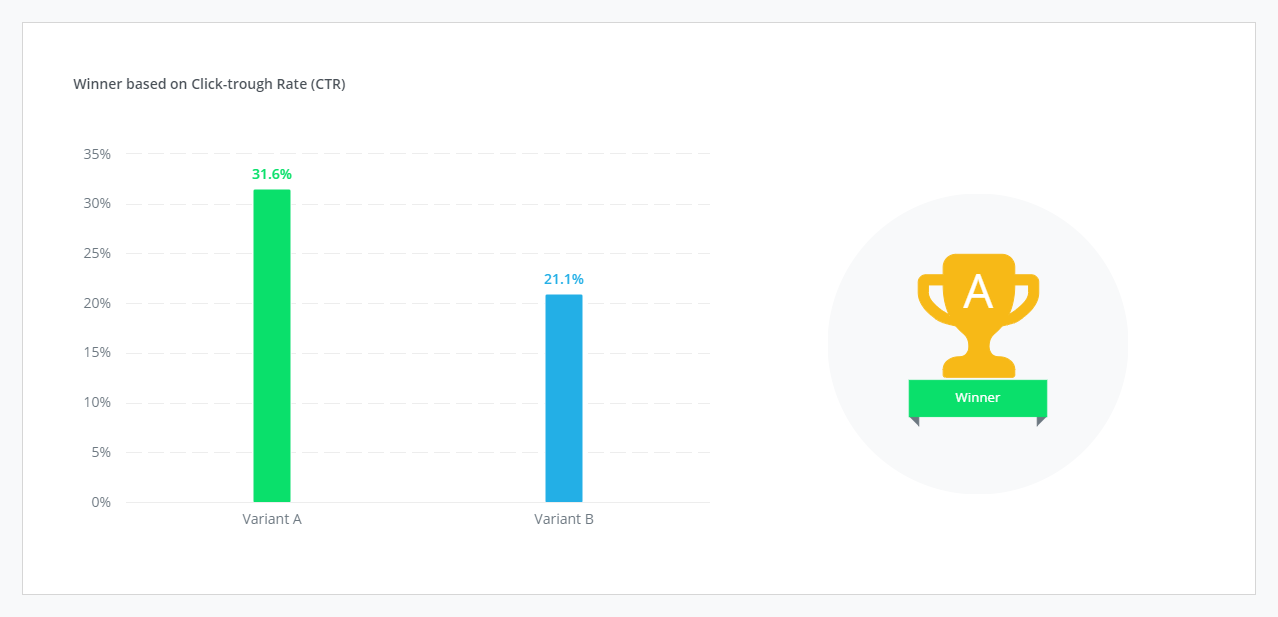Click the 25% y-axis tick label
The width and height of the screenshot is (1278, 617).
(97, 253)
